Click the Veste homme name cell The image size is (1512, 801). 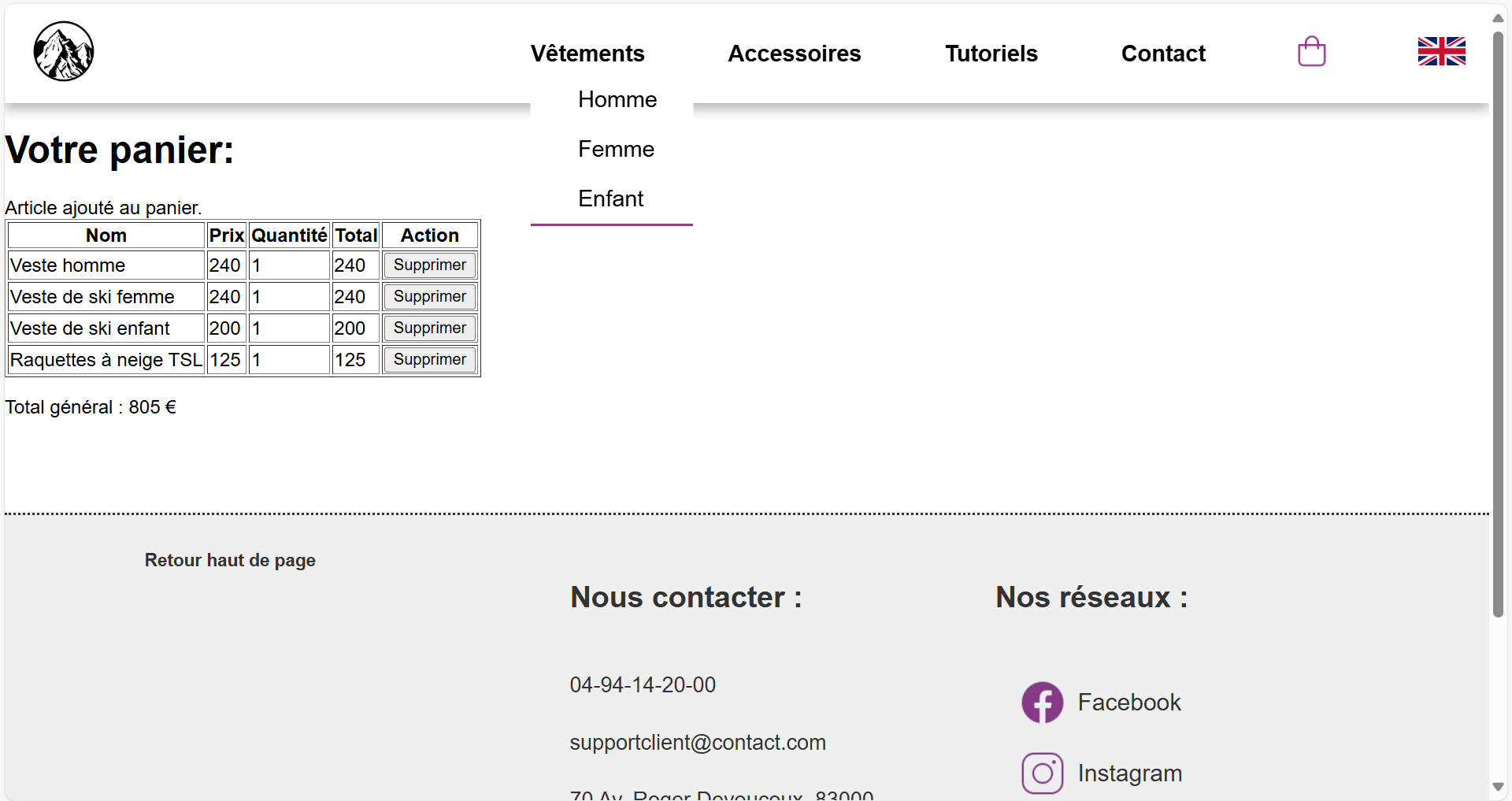point(106,265)
